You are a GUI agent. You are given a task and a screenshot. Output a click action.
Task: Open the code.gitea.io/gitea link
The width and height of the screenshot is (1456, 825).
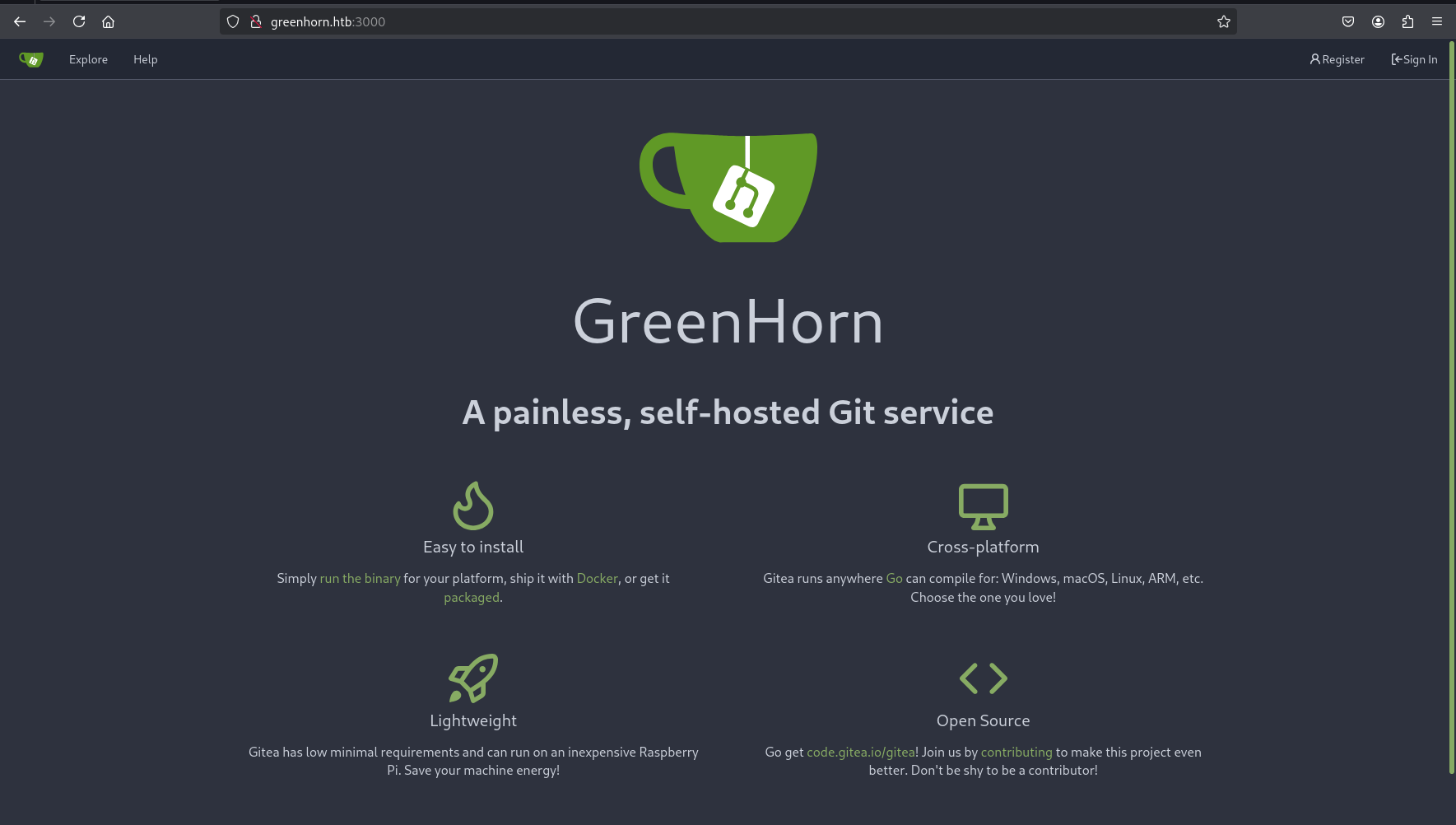[860, 752]
